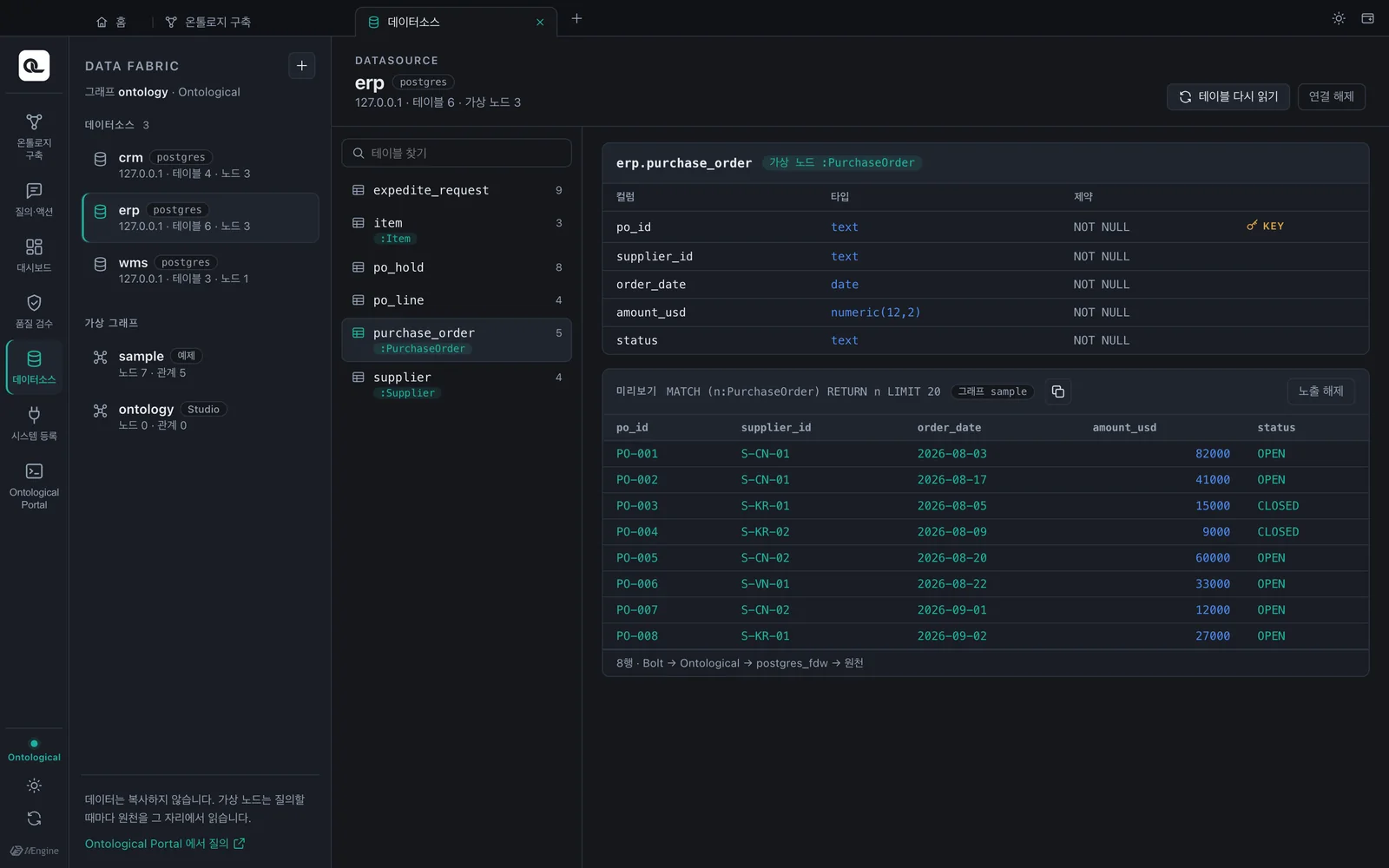The height and width of the screenshot is (868, 1389).
Task: Select the crm datasource
Action: 201,165
